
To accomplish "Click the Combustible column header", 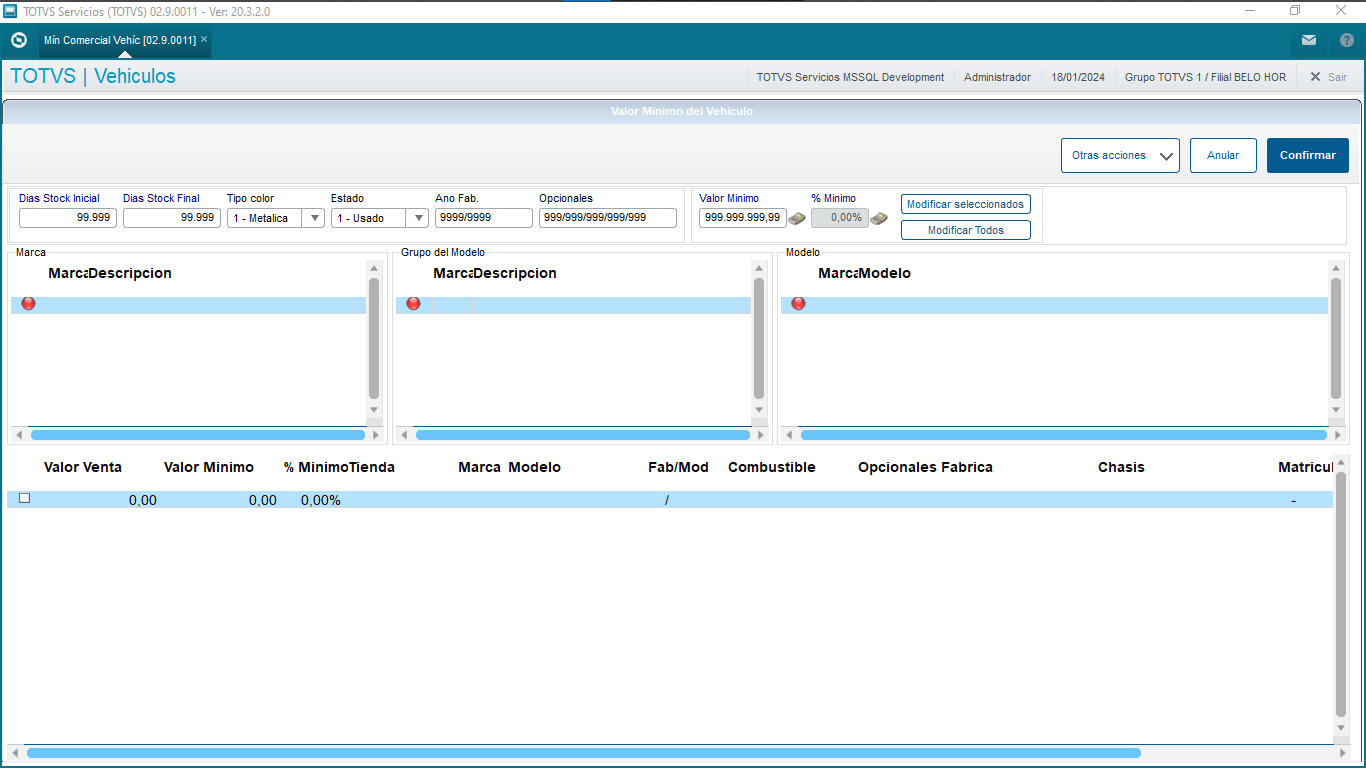I will (x=772, y=467).
